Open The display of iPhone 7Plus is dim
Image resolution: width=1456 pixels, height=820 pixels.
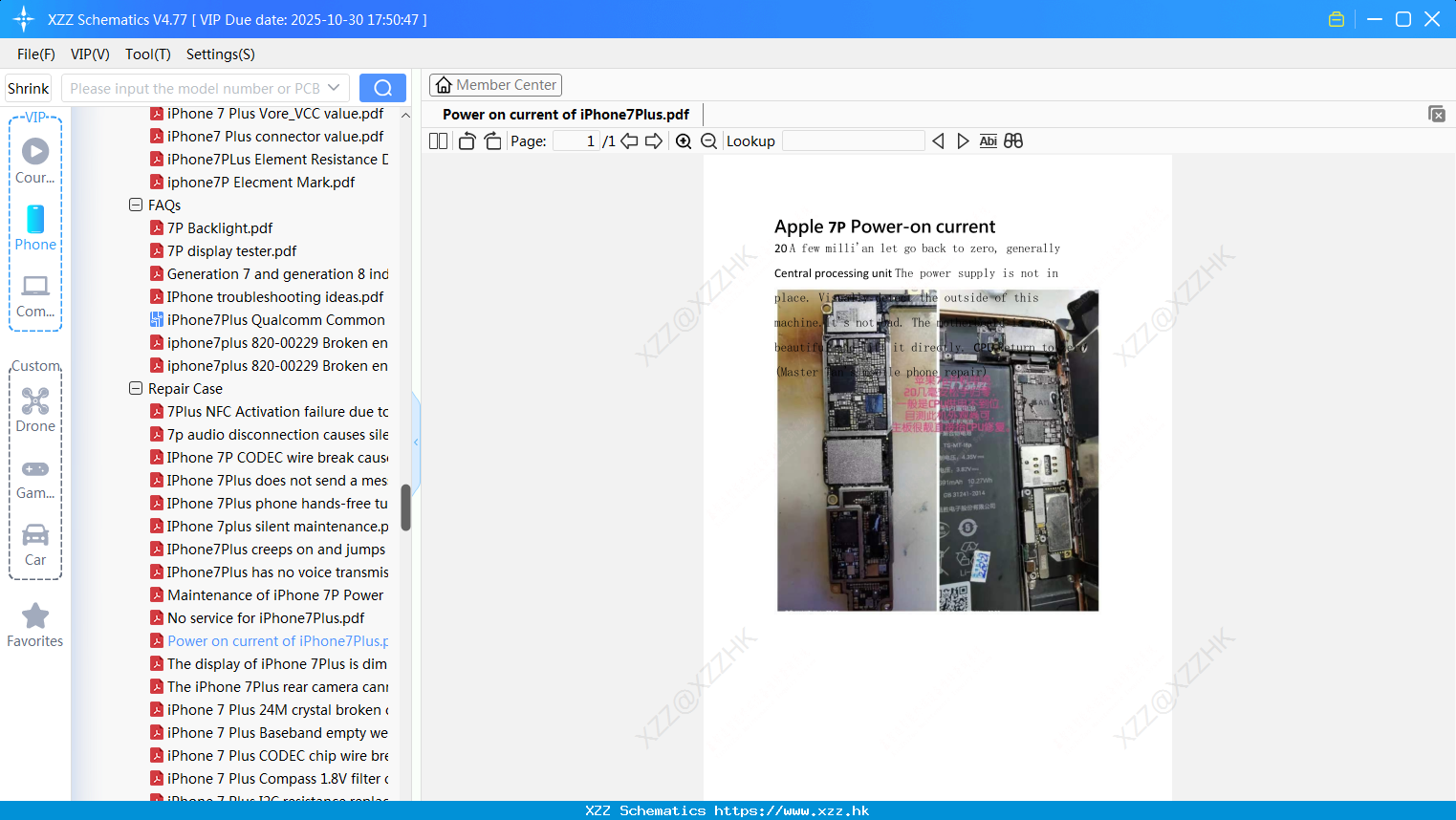pyautogui.click(x=277, y=663)
